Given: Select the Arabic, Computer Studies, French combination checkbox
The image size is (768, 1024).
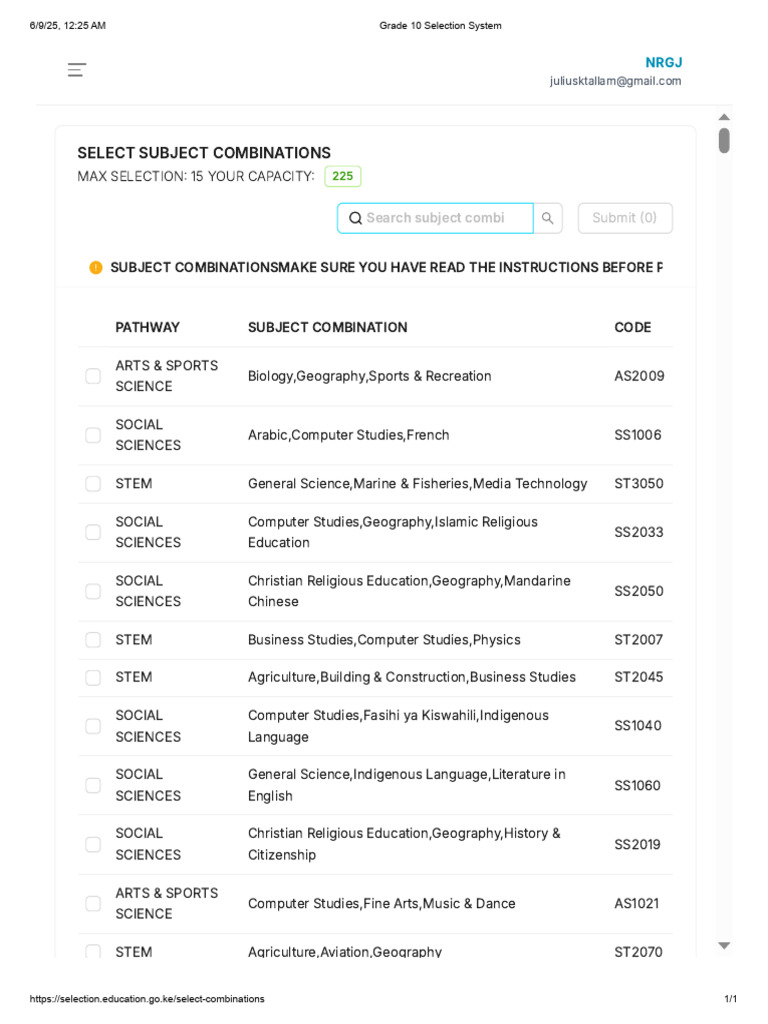Looking at the screenshot, I should (x=93, y=435).
